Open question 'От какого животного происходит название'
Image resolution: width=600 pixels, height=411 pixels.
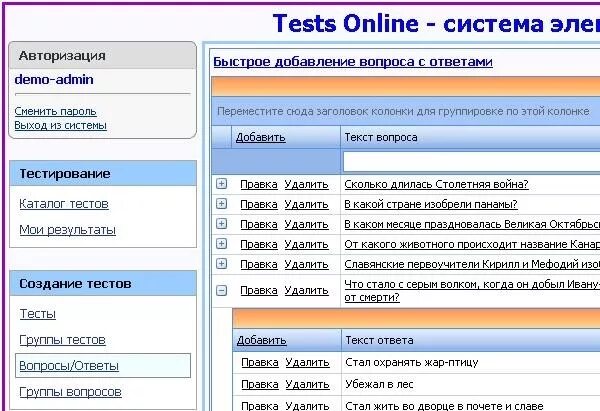(x=472, y=244)
